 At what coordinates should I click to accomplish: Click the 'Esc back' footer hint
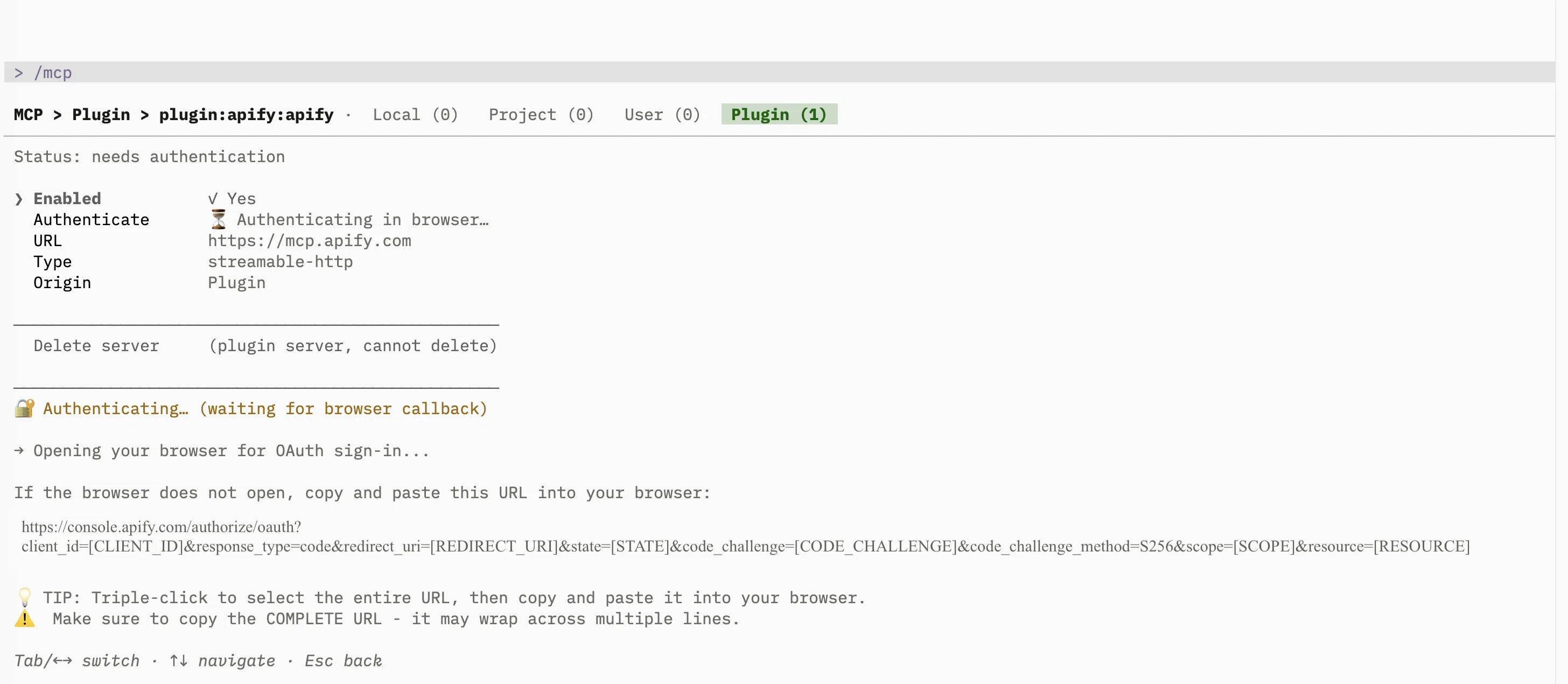pyautogui.click(x=344, y=661)
